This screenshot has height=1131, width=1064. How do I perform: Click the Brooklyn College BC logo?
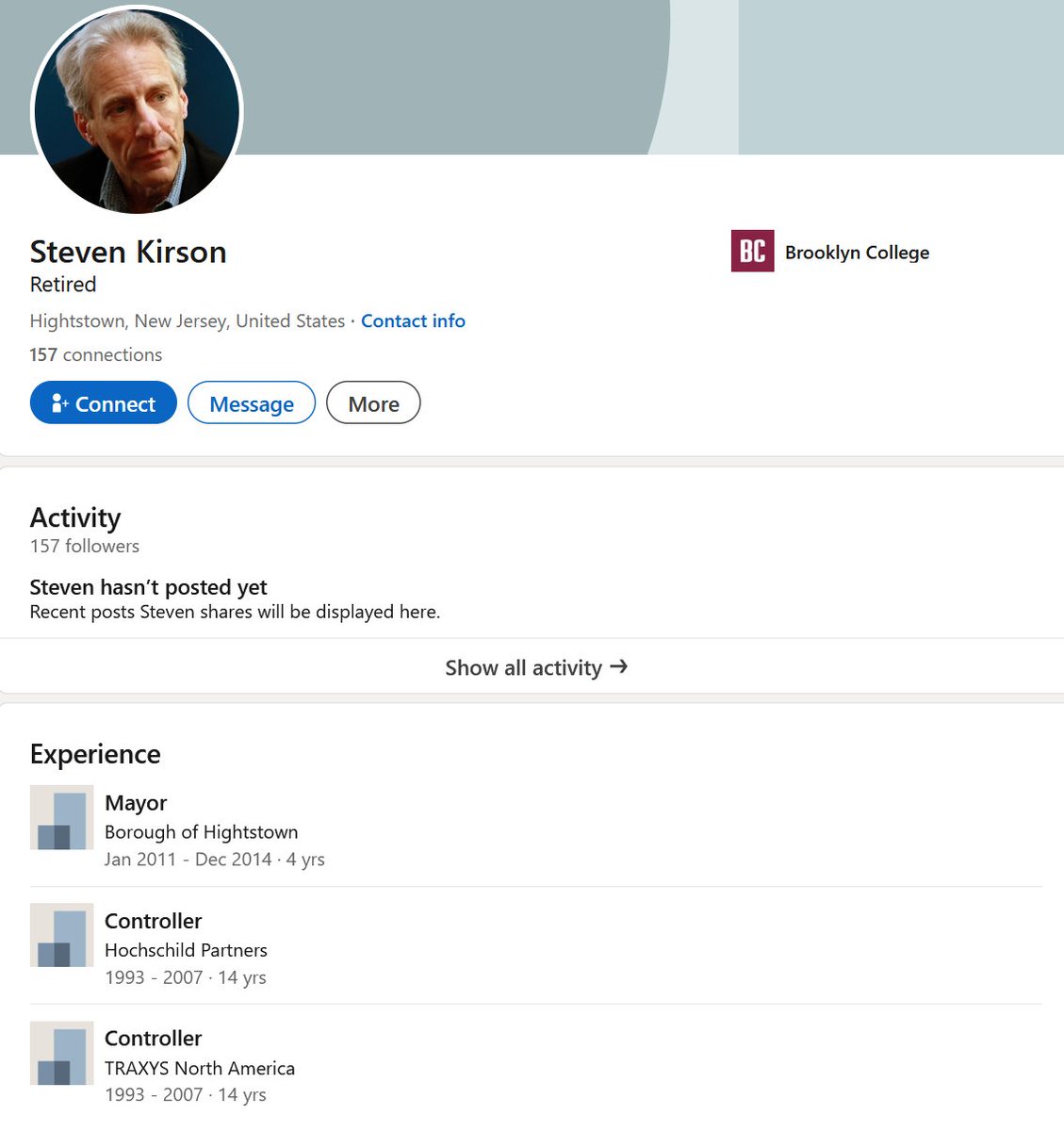[x=752, y=251]
